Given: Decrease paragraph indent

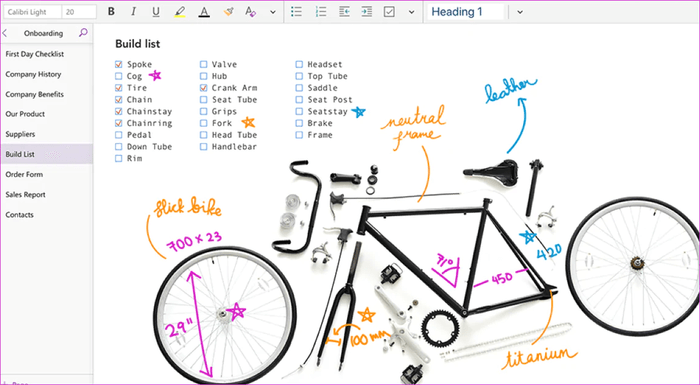Looking at the screenshot, I should (x=344, y=12).
